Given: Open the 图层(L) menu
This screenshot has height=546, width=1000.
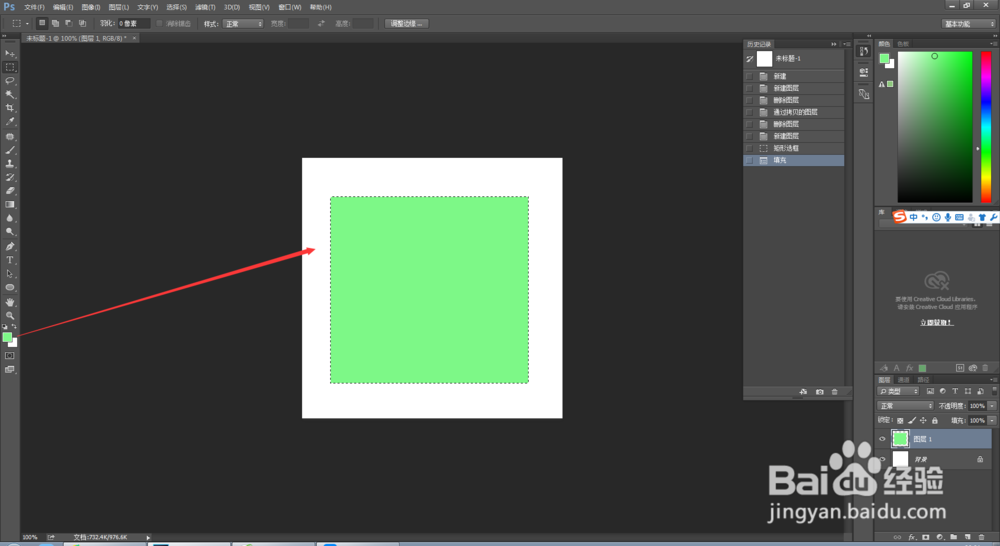Looking at the screenshot, I should pyautogui.click(x=119, y=7).
